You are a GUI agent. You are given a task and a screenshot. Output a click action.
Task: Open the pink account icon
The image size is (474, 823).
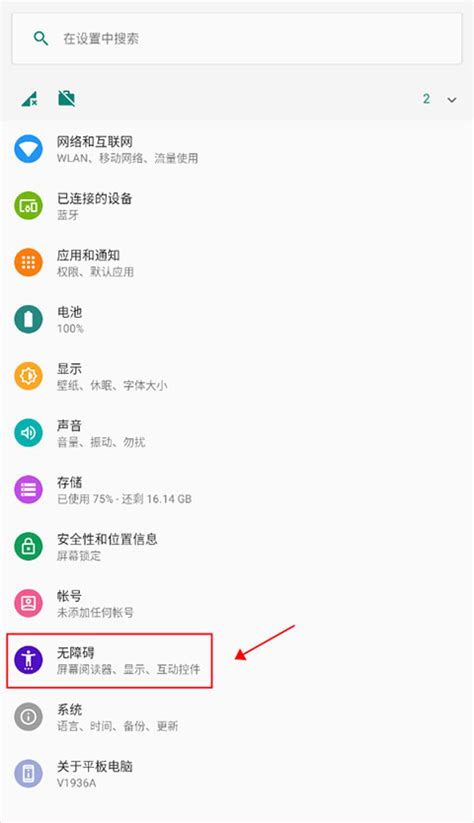28,603
